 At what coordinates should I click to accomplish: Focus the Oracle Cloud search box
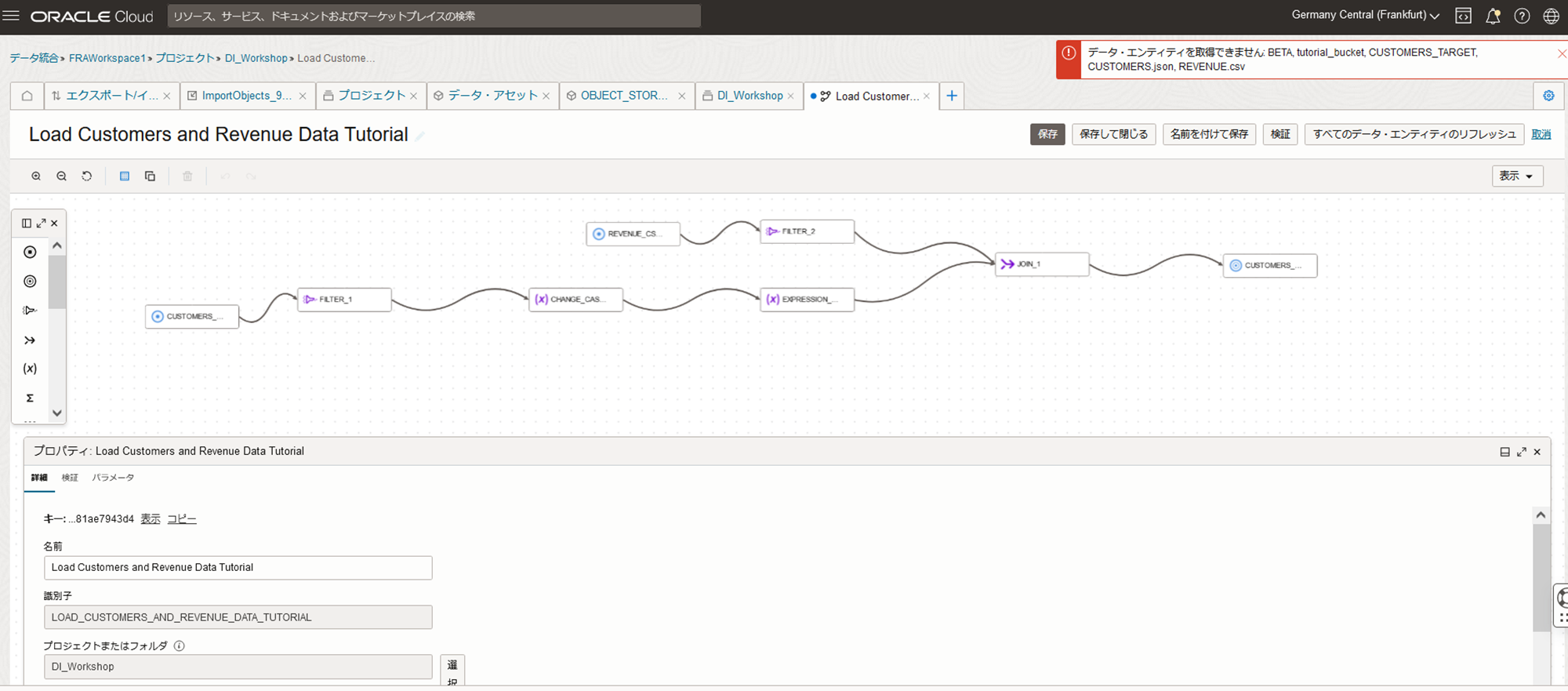[434, 16]
